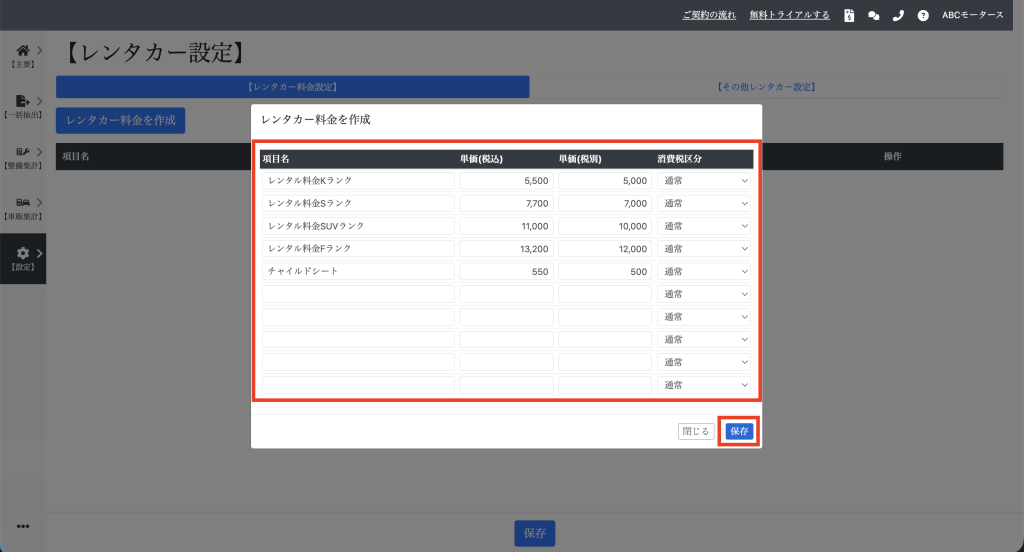Screen dimensions: 1024x552
Task: Click the three-dots icon at sidebar bottom
Action: [x=22, y=527]
